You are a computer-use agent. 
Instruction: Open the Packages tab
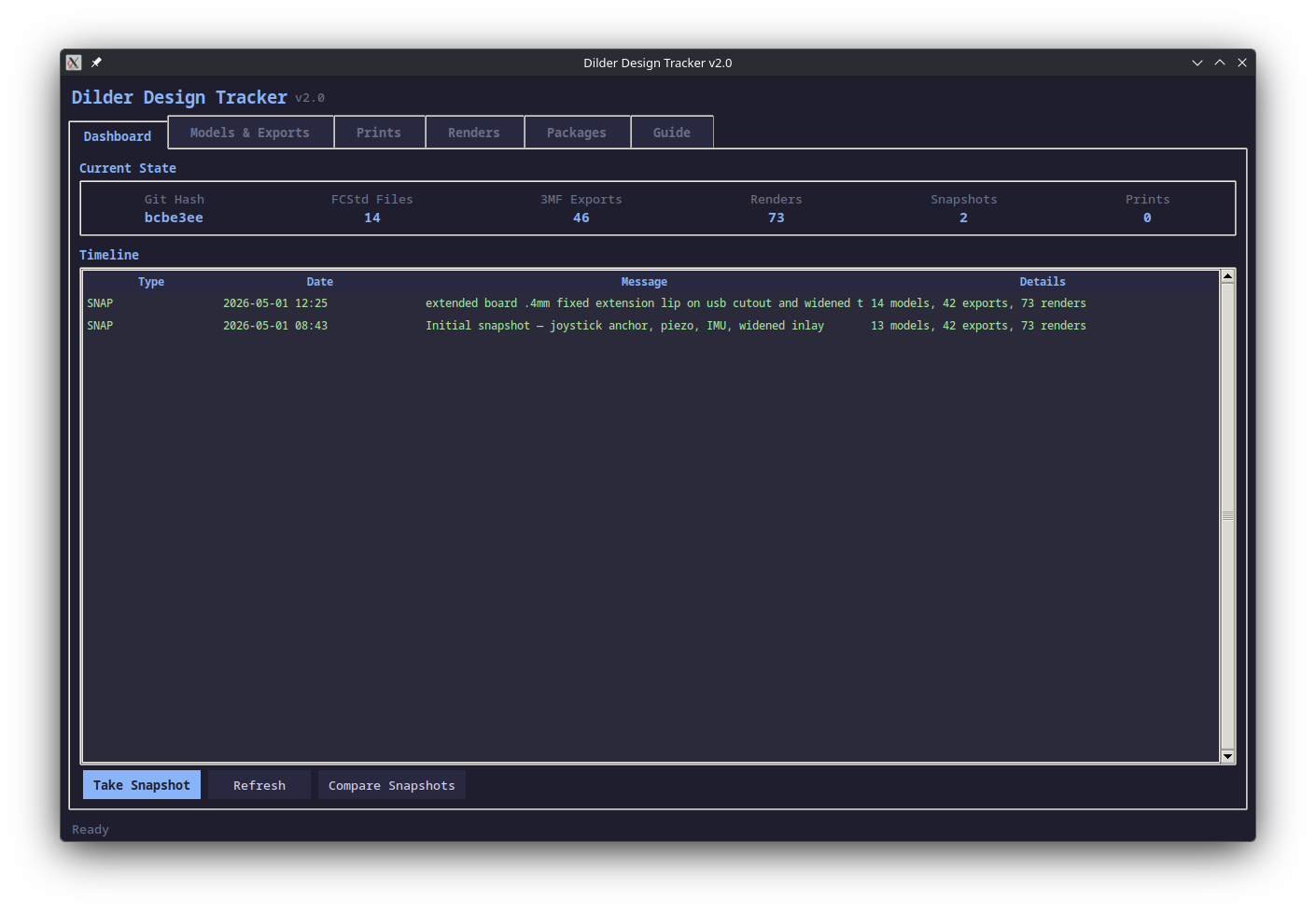pyautogui.click(x=577, y=133)
